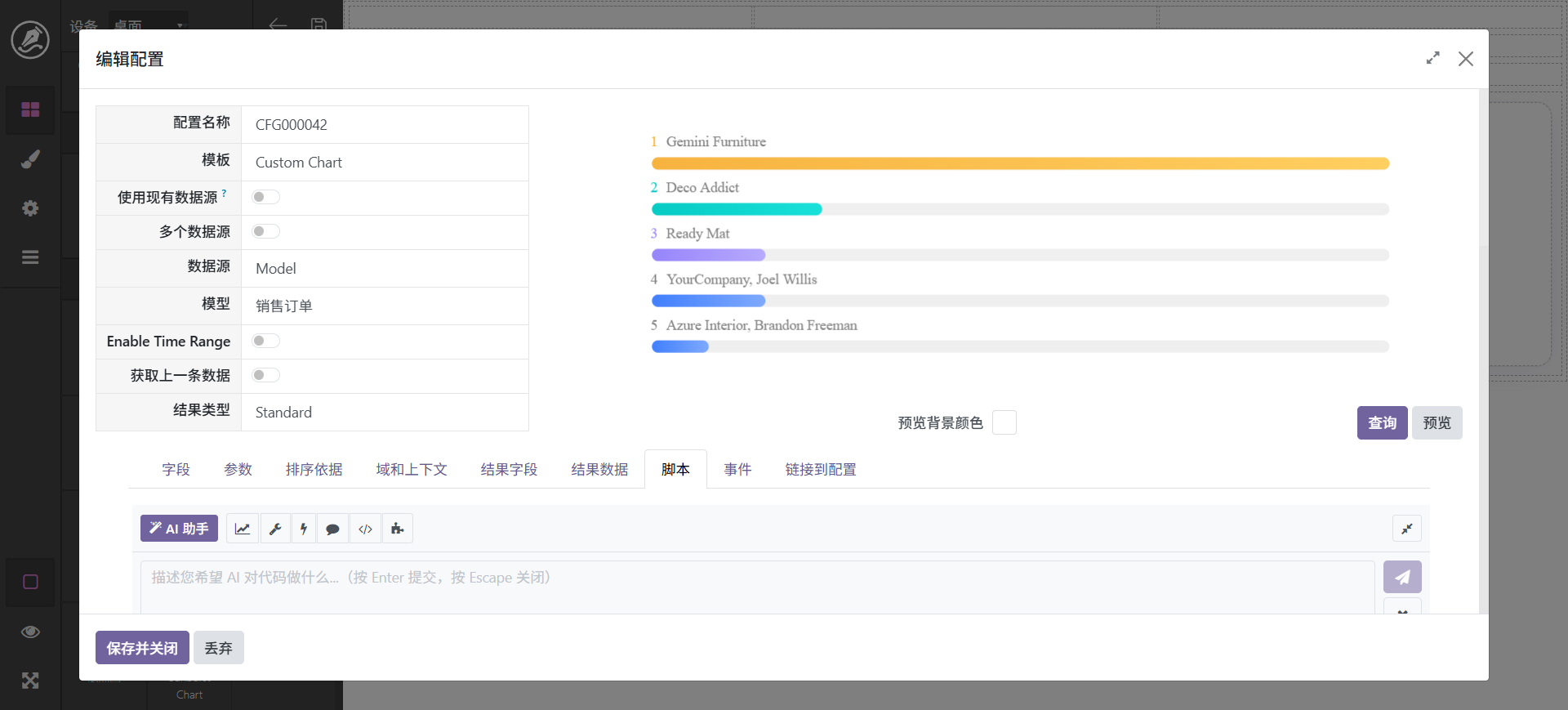Click the lightning bolt icon
Image resolution: width=1568 pixels, height=710 pixels.
tap(304, 529)
